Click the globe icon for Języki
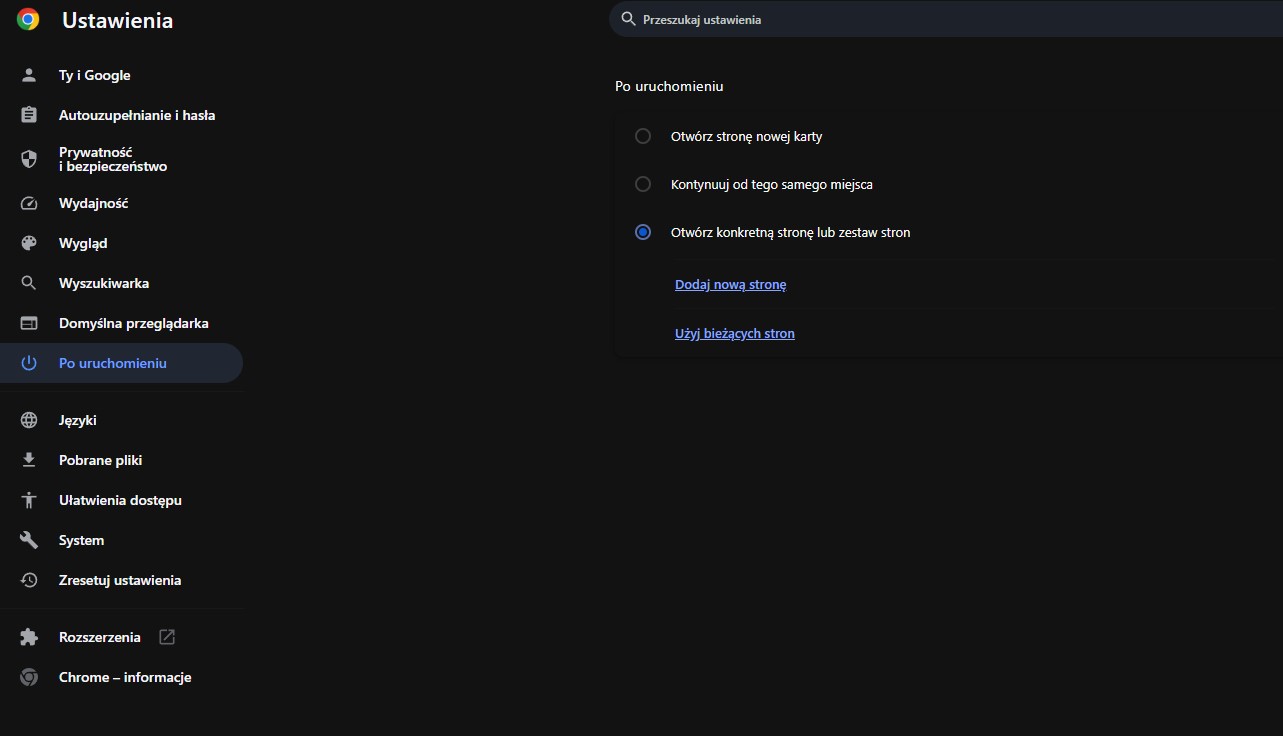 [29, 420]
